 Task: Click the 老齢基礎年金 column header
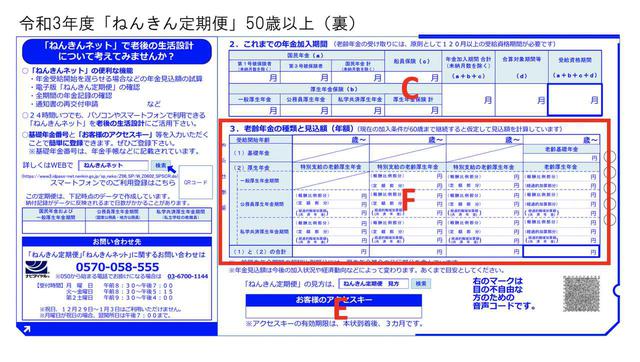pyautogui.click(x=561, y=149)
